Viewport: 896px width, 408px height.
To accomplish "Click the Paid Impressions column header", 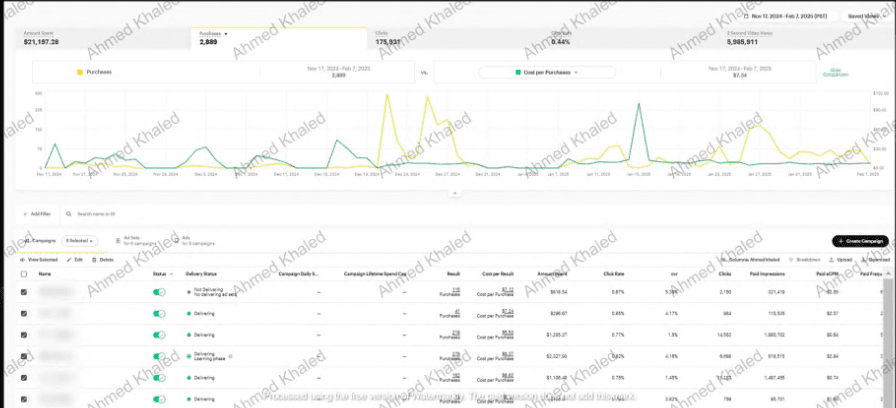I will [766, 274].
